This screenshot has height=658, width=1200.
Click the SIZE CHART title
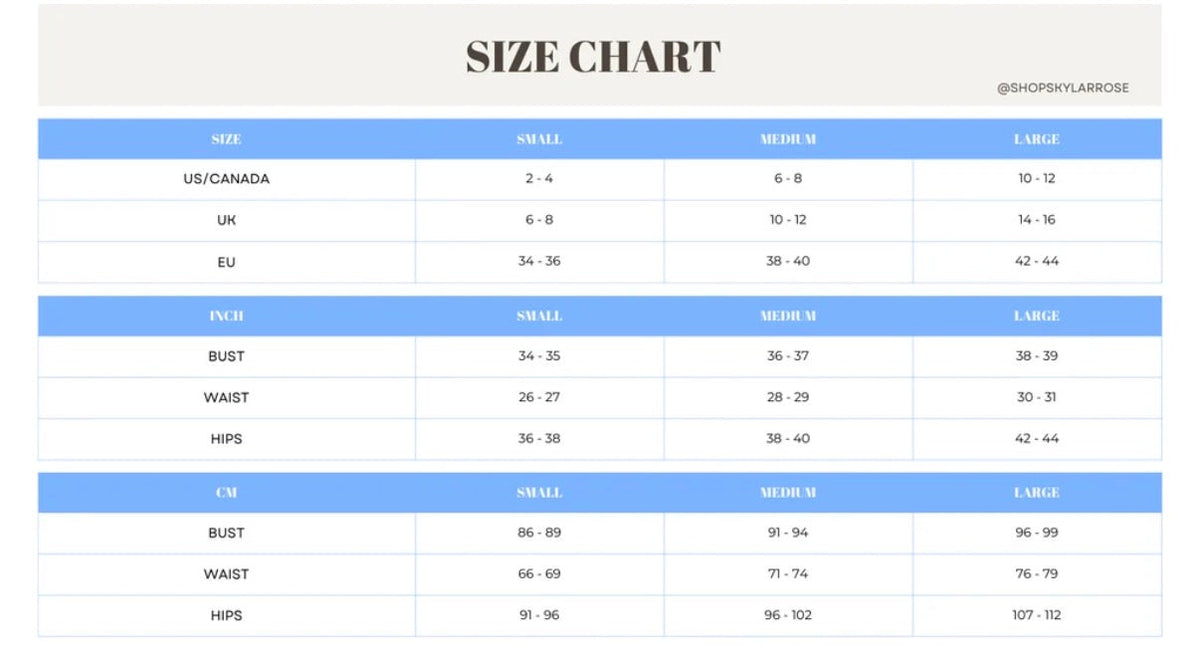[593, 57]
